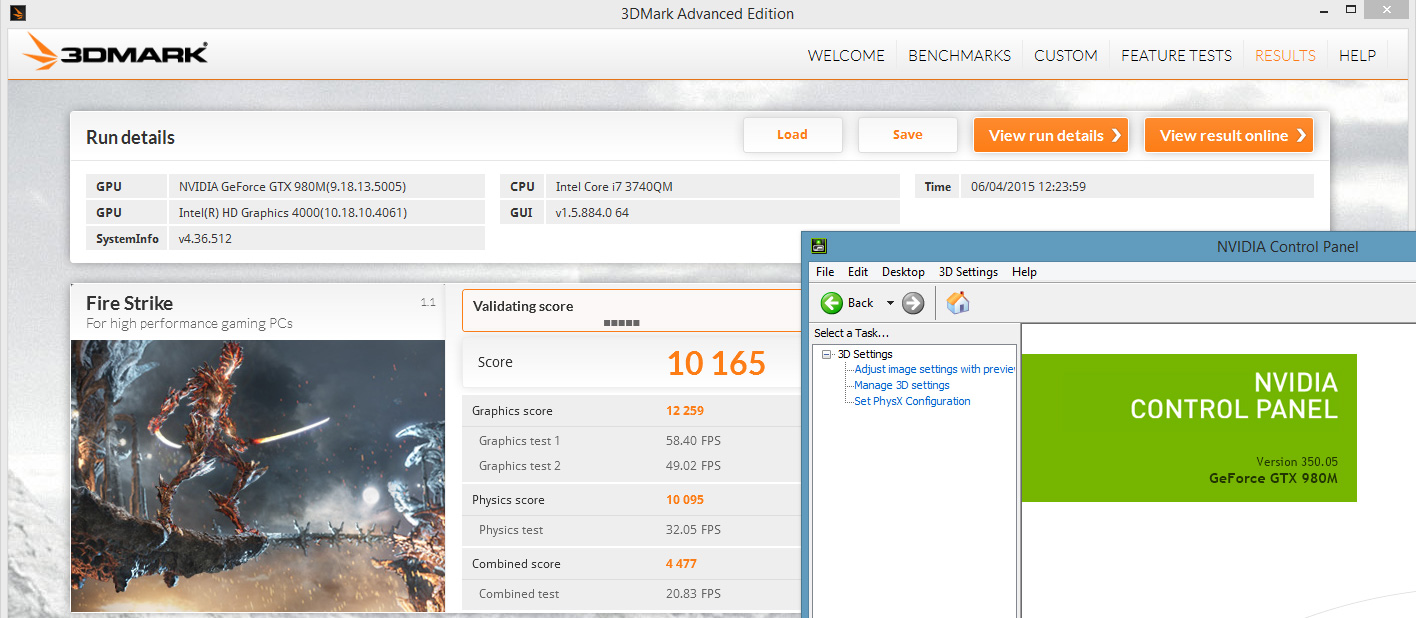Click the Intel(R) HD Graphics 4000 GPU value
This screenshot has width=1416, height=618.
[293, 212]
